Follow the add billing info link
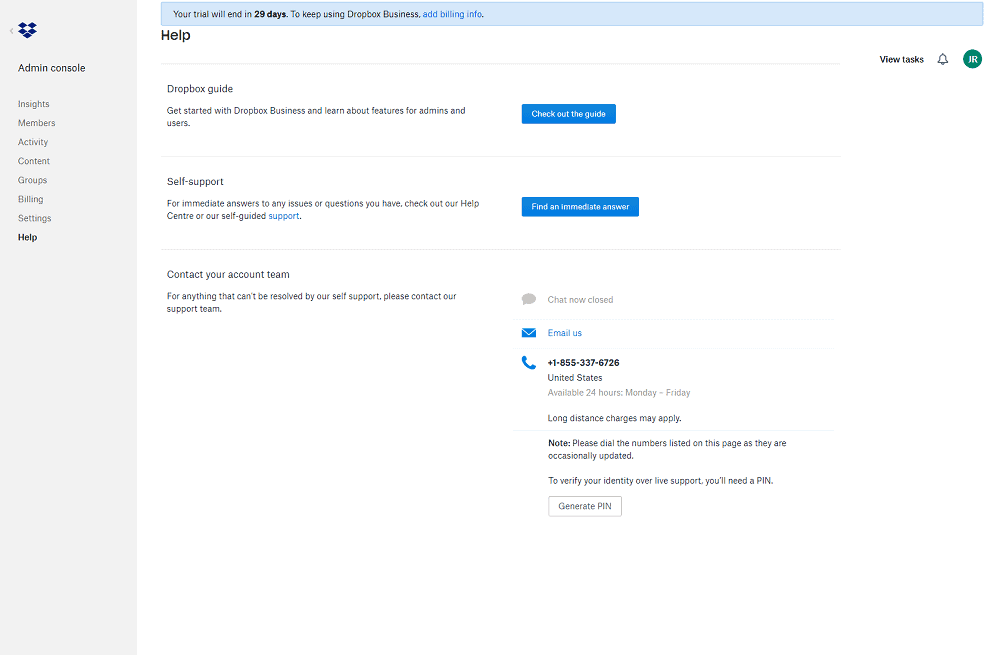Image resolution: width=1000 pixels, height=655 pixels. [452, 14]
